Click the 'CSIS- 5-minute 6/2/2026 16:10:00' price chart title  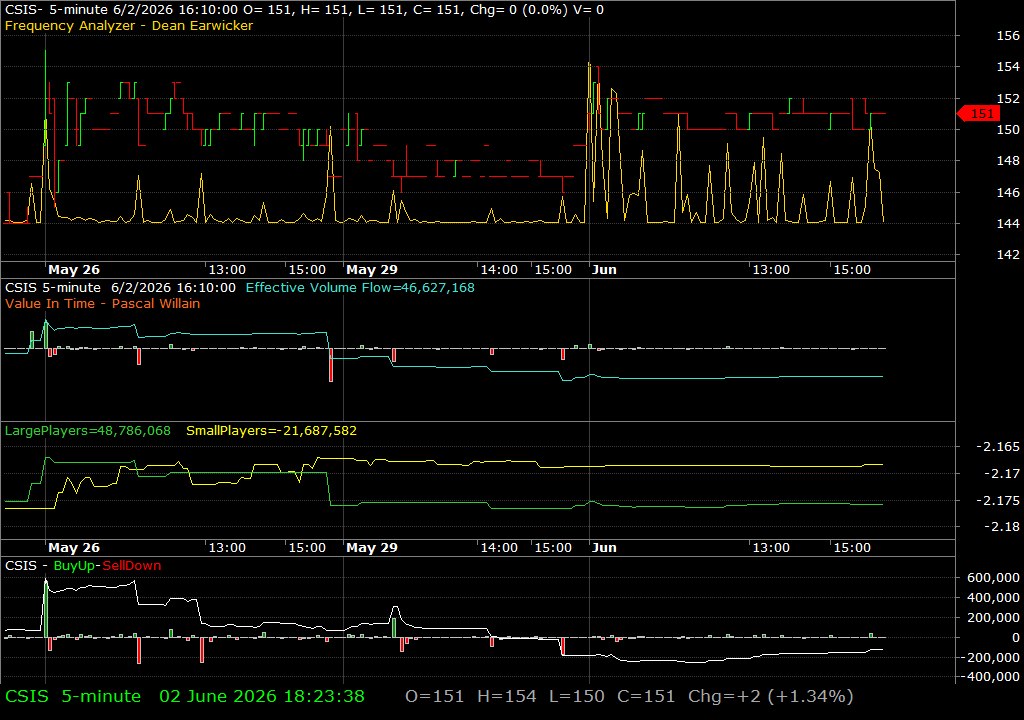[x=121, y=10]
